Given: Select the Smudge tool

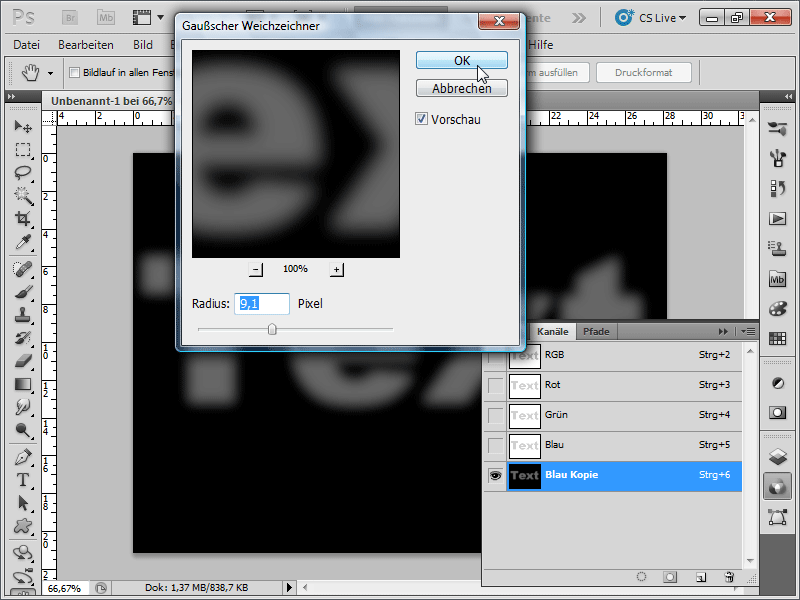Looking at the screenshot, I should [23, 407].
